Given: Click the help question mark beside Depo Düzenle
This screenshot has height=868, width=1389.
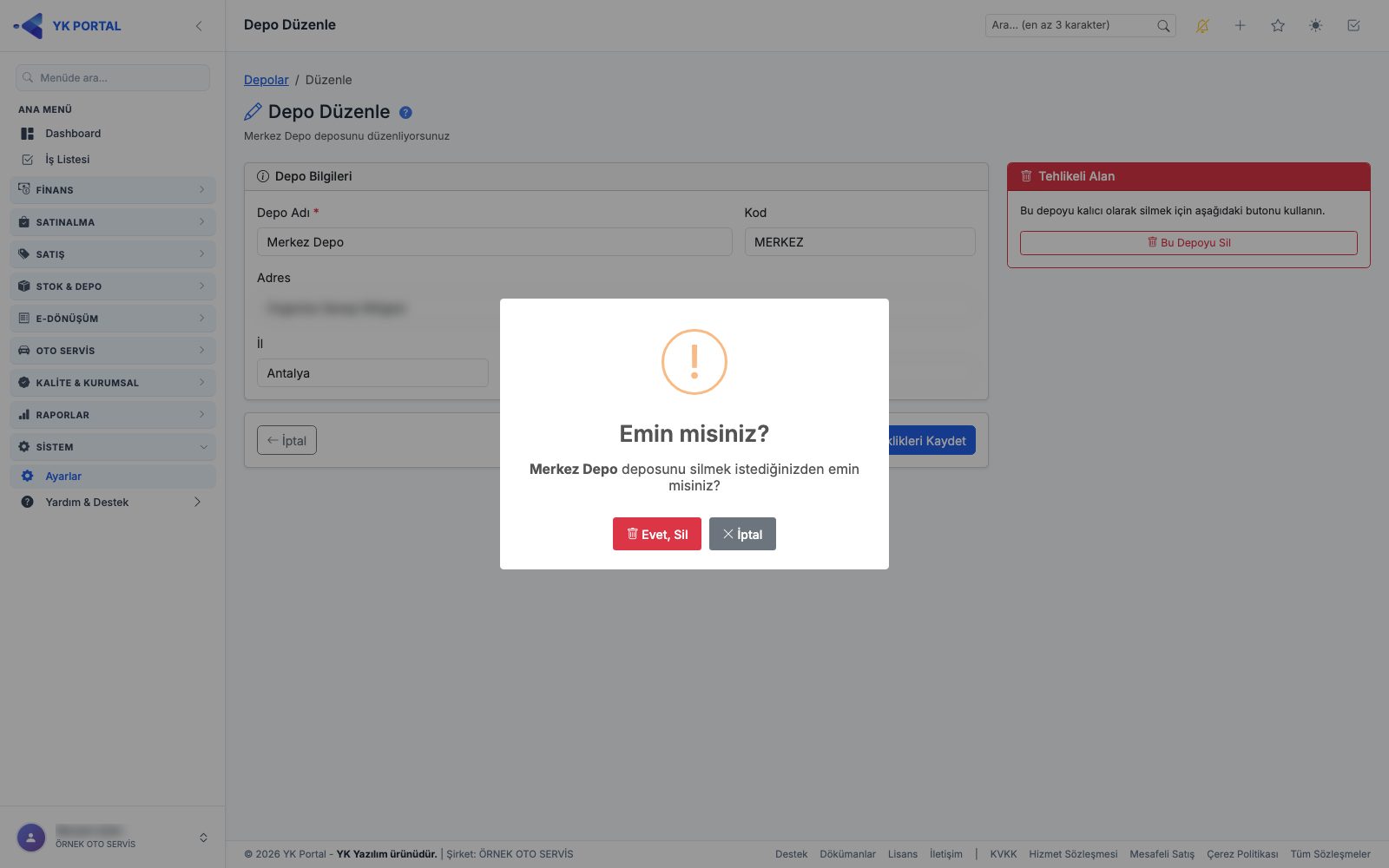Looking at the screenshot, I should point(405,112).
